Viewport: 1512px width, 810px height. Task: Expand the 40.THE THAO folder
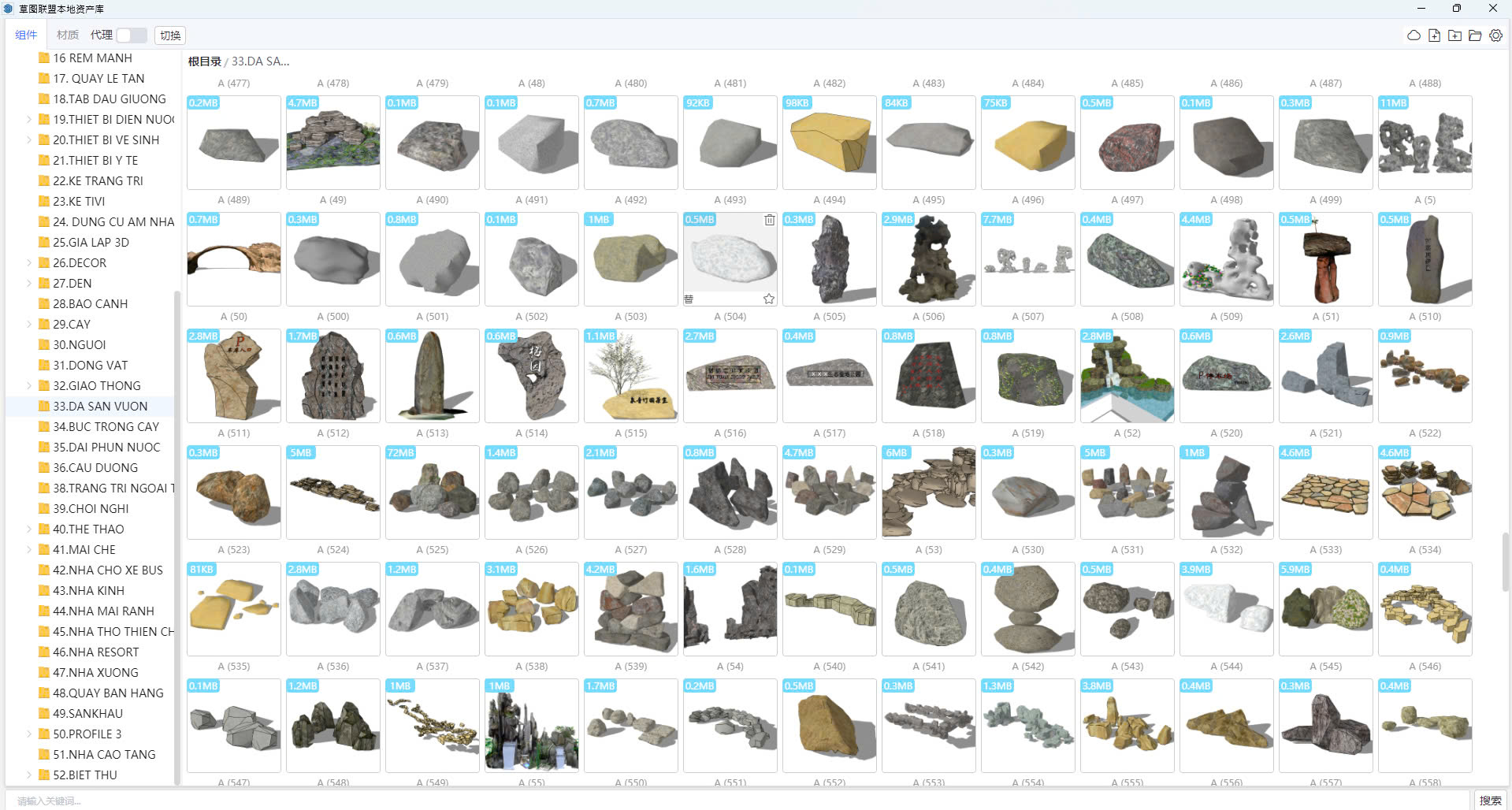point(29,529)
